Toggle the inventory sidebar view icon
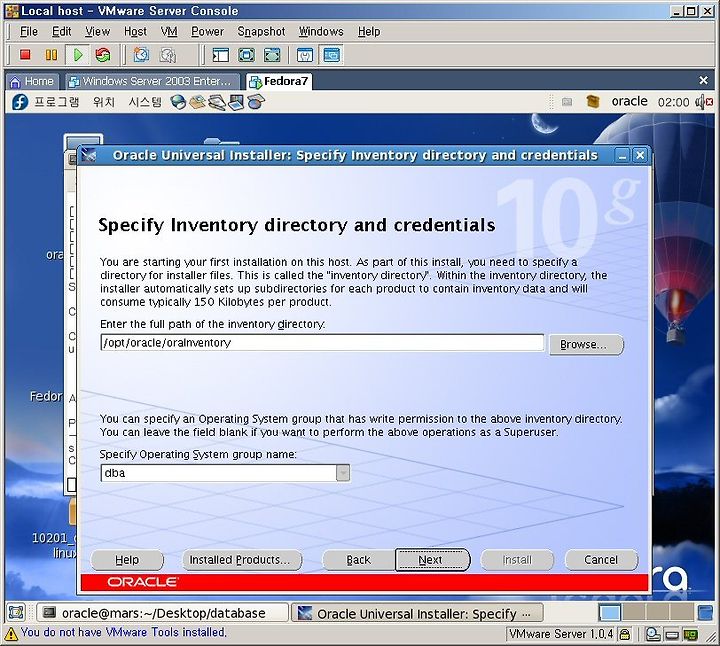This screenshot has height=646, width=720. tap(220, 55)
